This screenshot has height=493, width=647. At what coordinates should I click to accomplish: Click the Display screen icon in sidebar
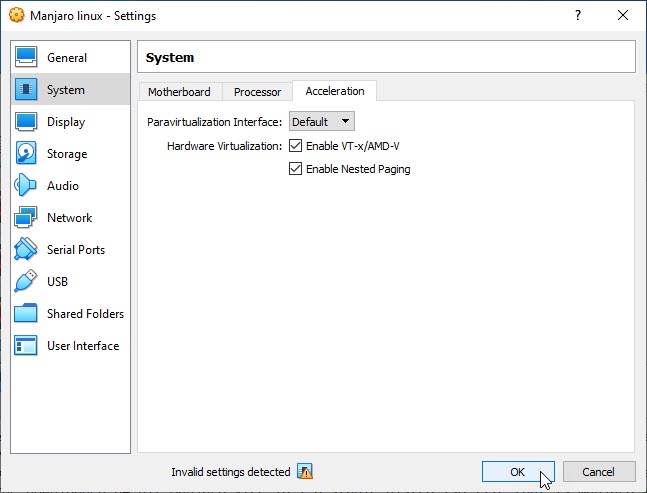click(x=26, y=121)
